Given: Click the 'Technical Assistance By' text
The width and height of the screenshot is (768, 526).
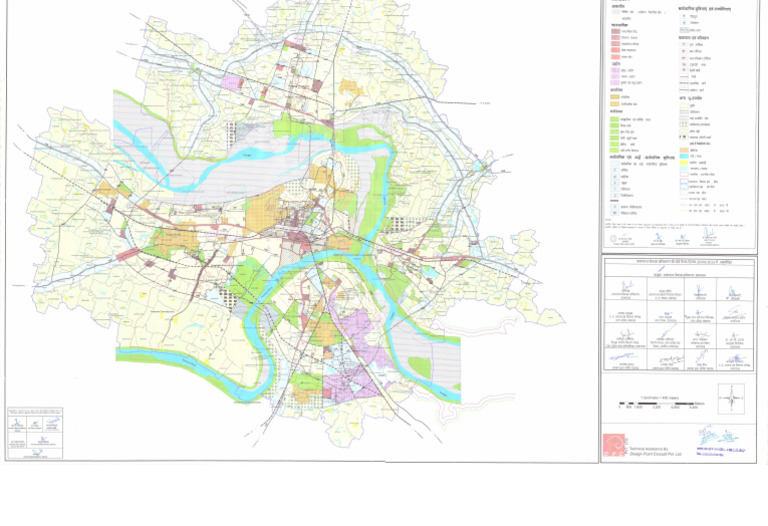Looking at the screenshot, I should 651,448.
